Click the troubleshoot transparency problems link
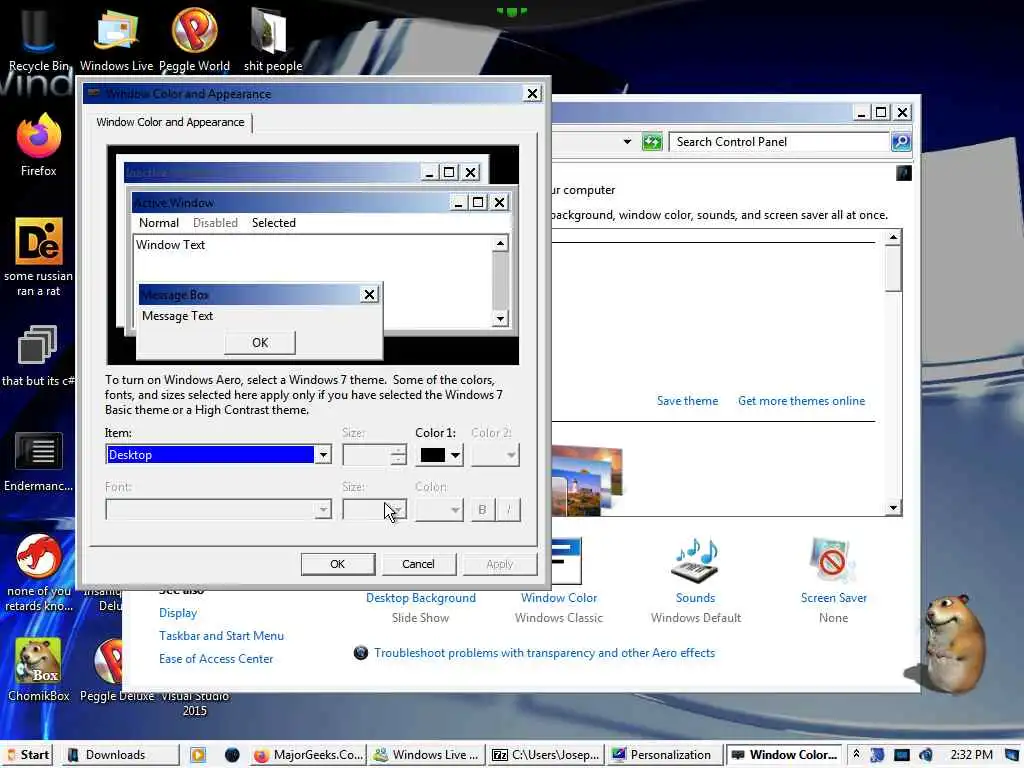 tap(544, 652)
